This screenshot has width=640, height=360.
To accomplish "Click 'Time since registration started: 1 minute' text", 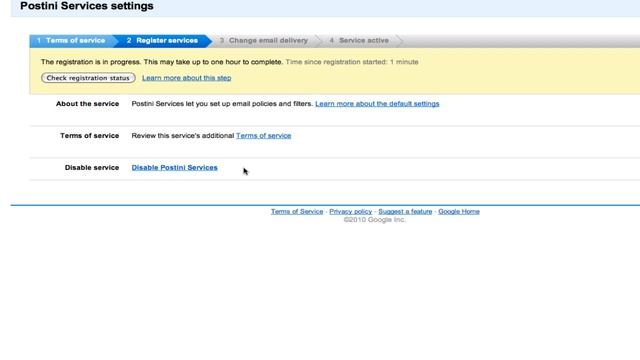I will point(352,62).
